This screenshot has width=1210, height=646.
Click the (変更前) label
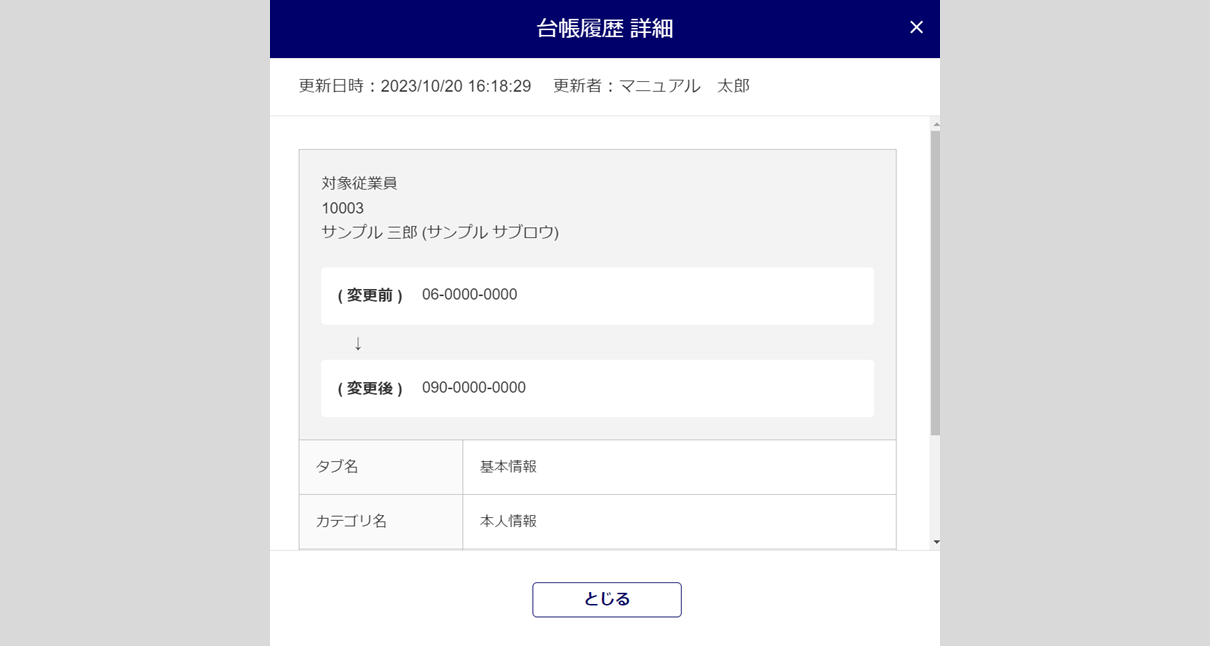[370, 296]
